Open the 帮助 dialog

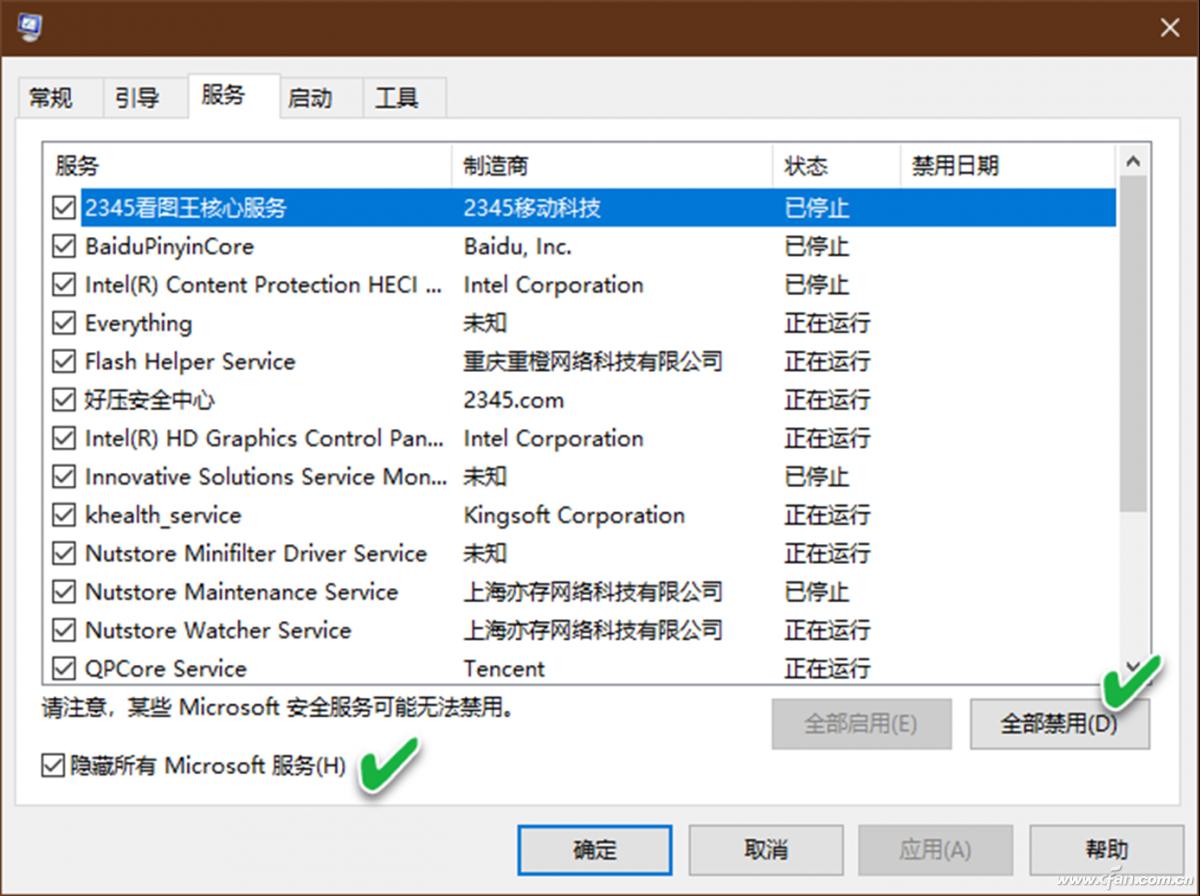(1107, 849)
